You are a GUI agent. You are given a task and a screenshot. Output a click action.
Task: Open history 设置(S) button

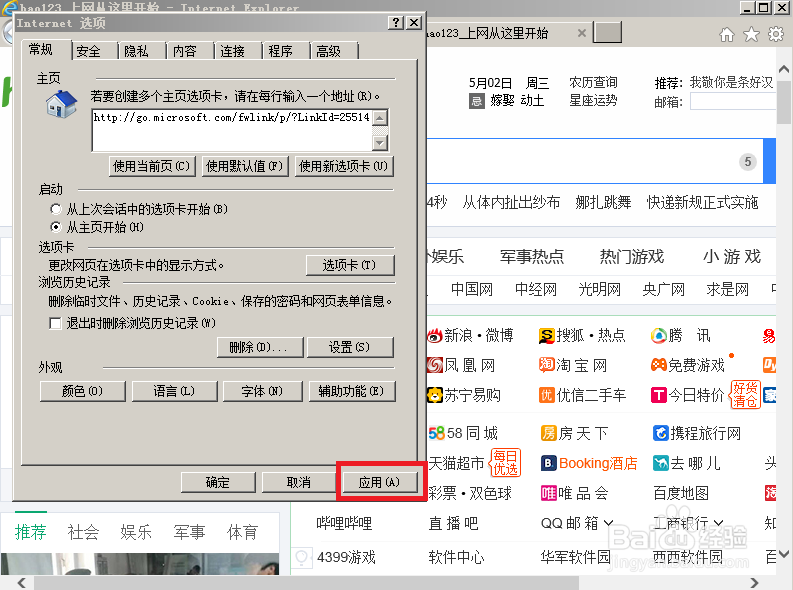click(x=350, y=347)
